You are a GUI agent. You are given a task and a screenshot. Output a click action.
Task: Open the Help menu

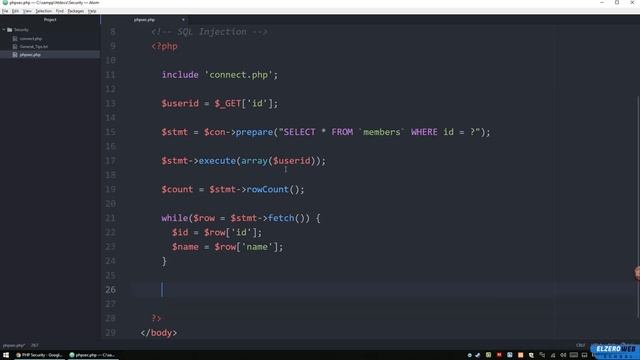coord(92,11)
